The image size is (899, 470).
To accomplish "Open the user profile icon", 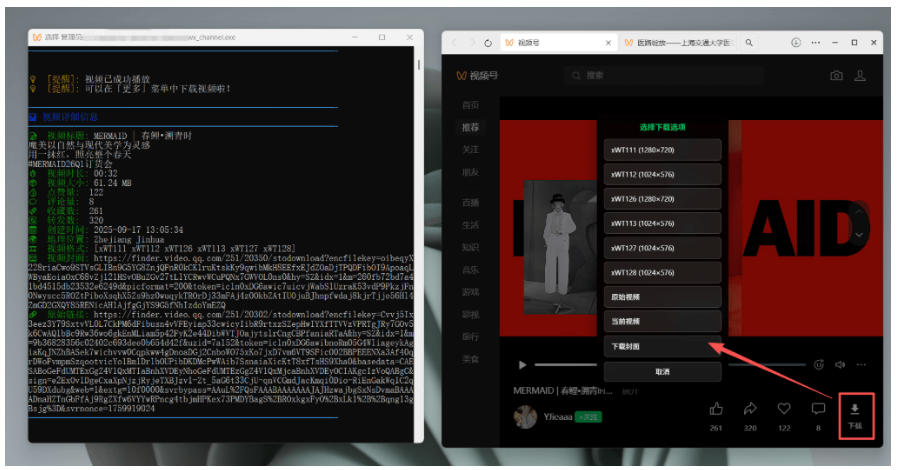I will (860, 75).
